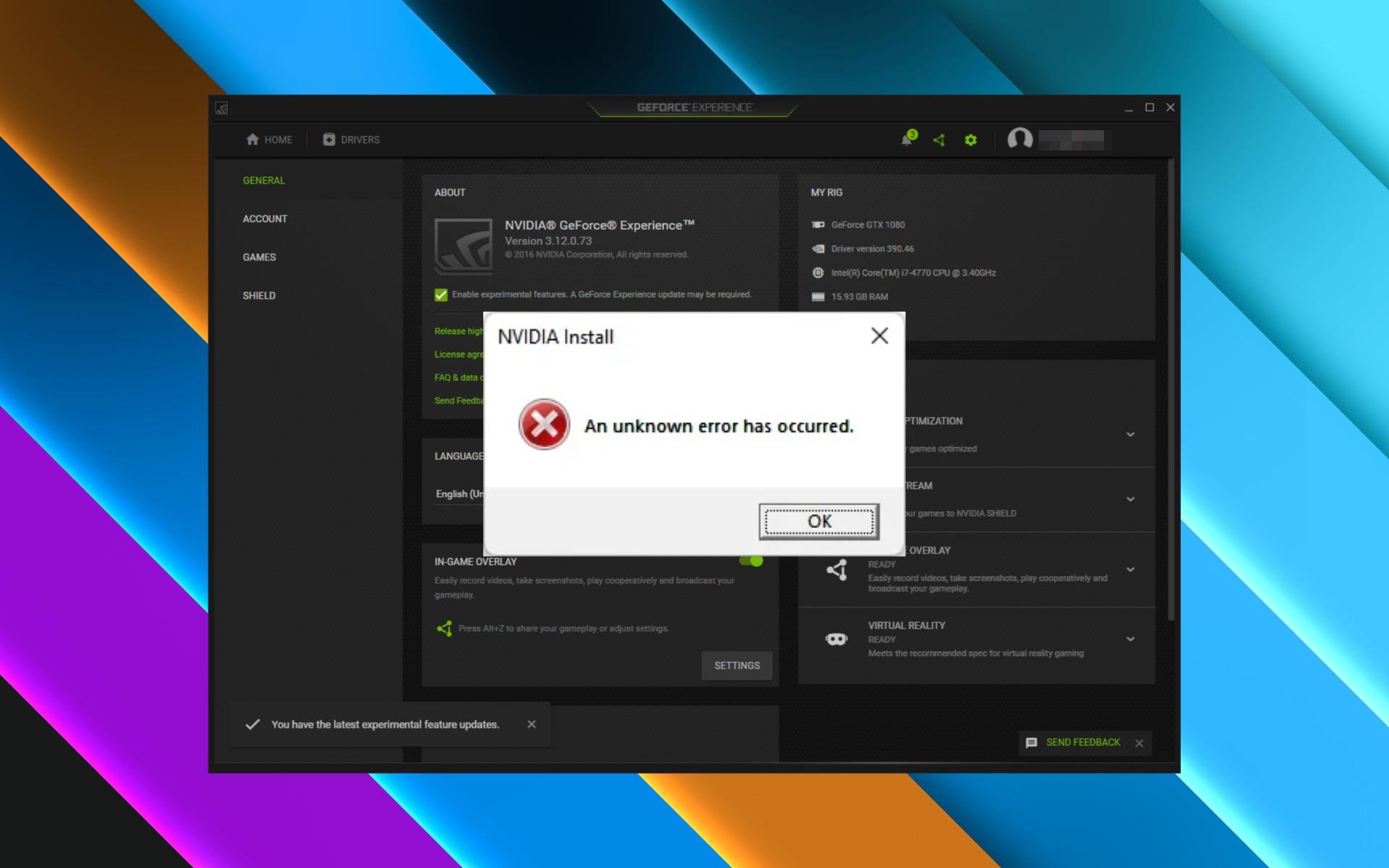Expand the Game Optimization feature row

tap(1130, 435)
